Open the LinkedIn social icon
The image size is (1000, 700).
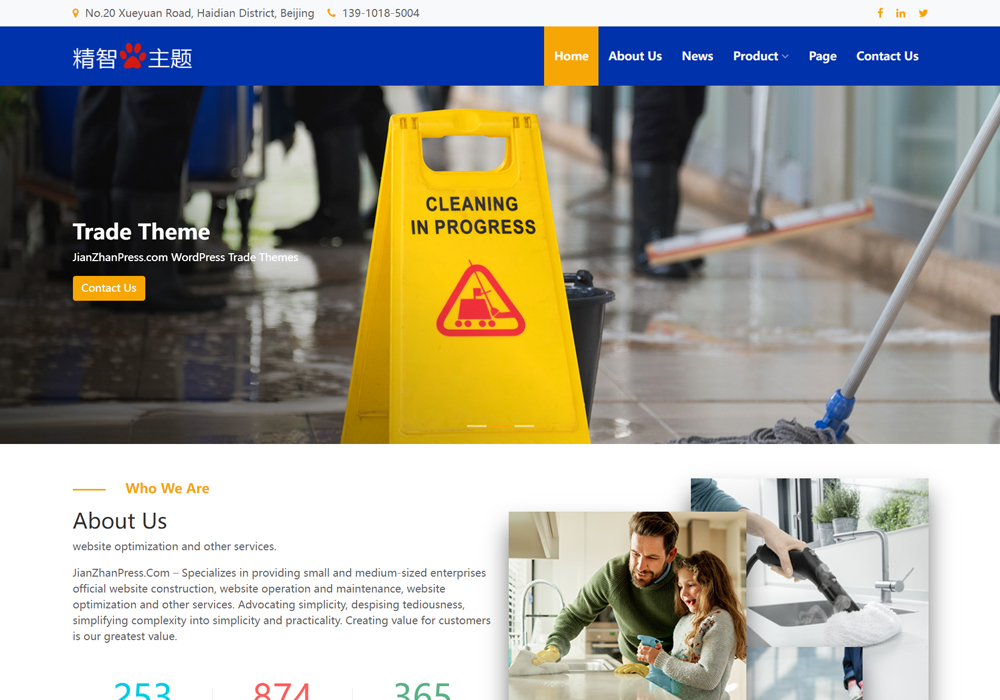coord(901,13)
